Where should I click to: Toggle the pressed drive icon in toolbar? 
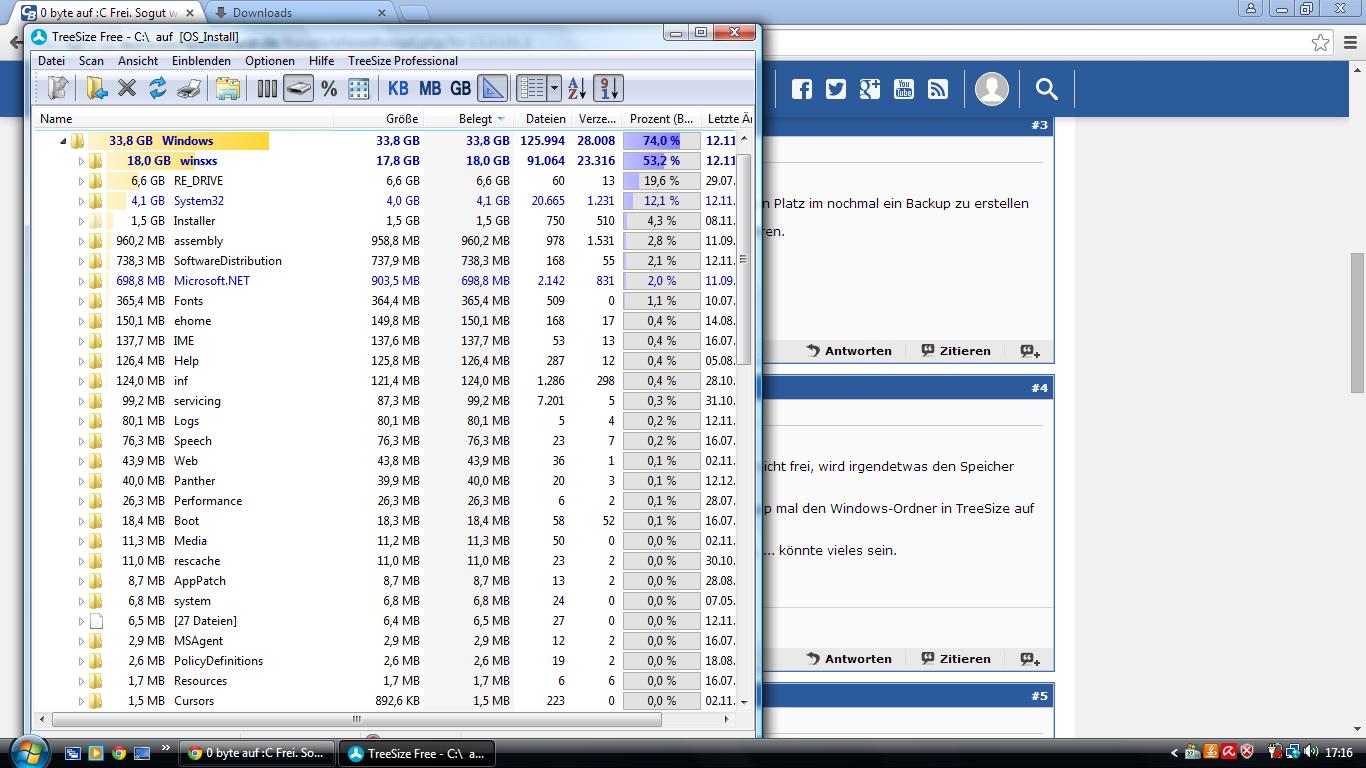(x=298, y=88)
